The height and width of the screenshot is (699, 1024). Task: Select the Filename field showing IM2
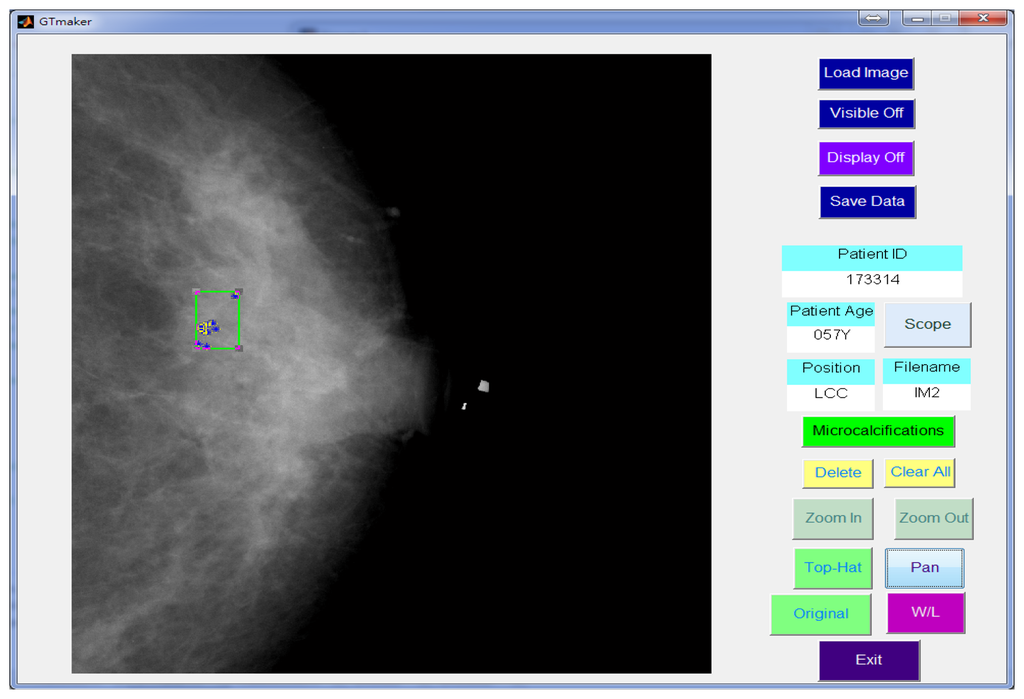tap(926, 394)
